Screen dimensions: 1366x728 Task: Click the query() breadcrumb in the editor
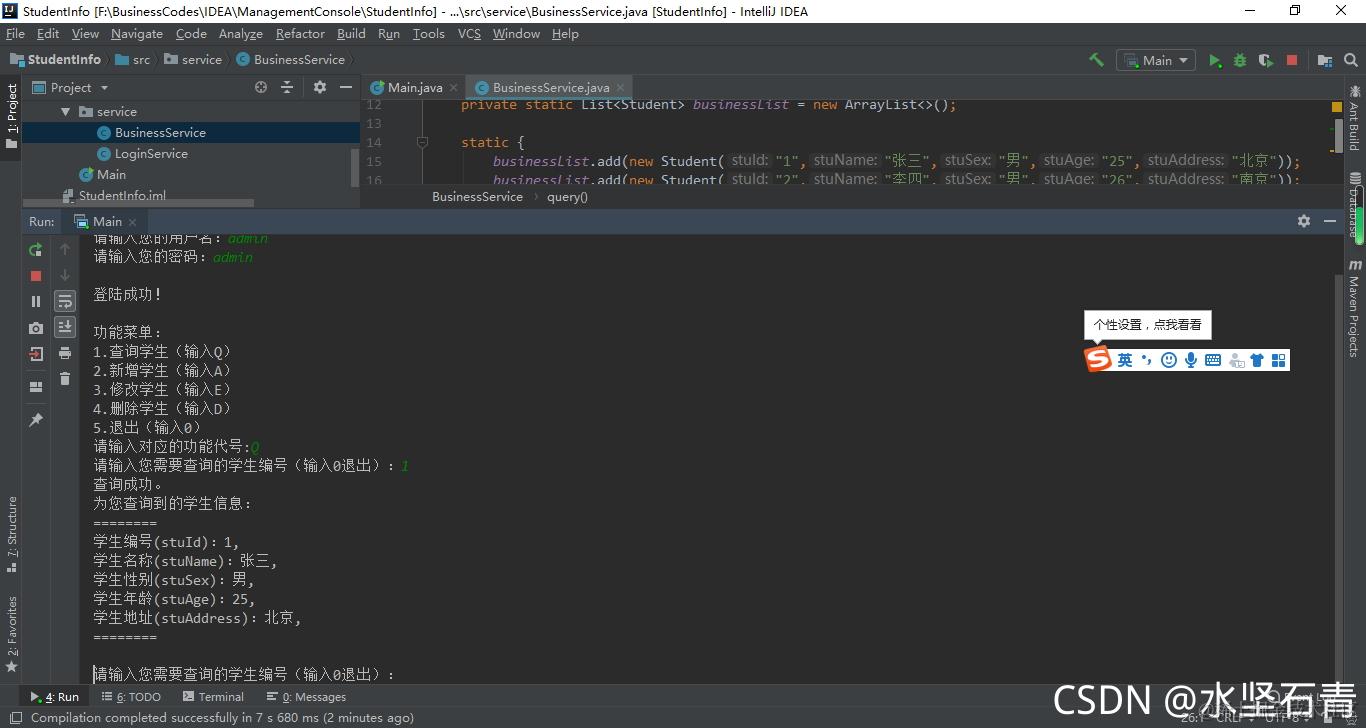(567, 197)
